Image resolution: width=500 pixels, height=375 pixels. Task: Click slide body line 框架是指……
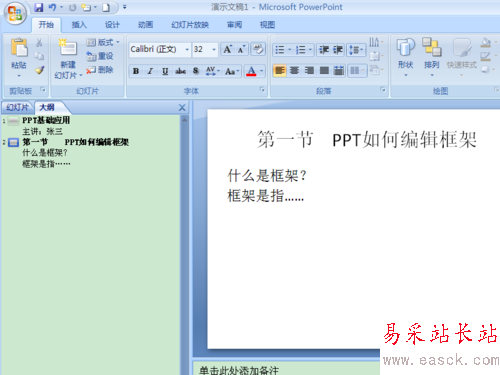click(x=266, y=196)
